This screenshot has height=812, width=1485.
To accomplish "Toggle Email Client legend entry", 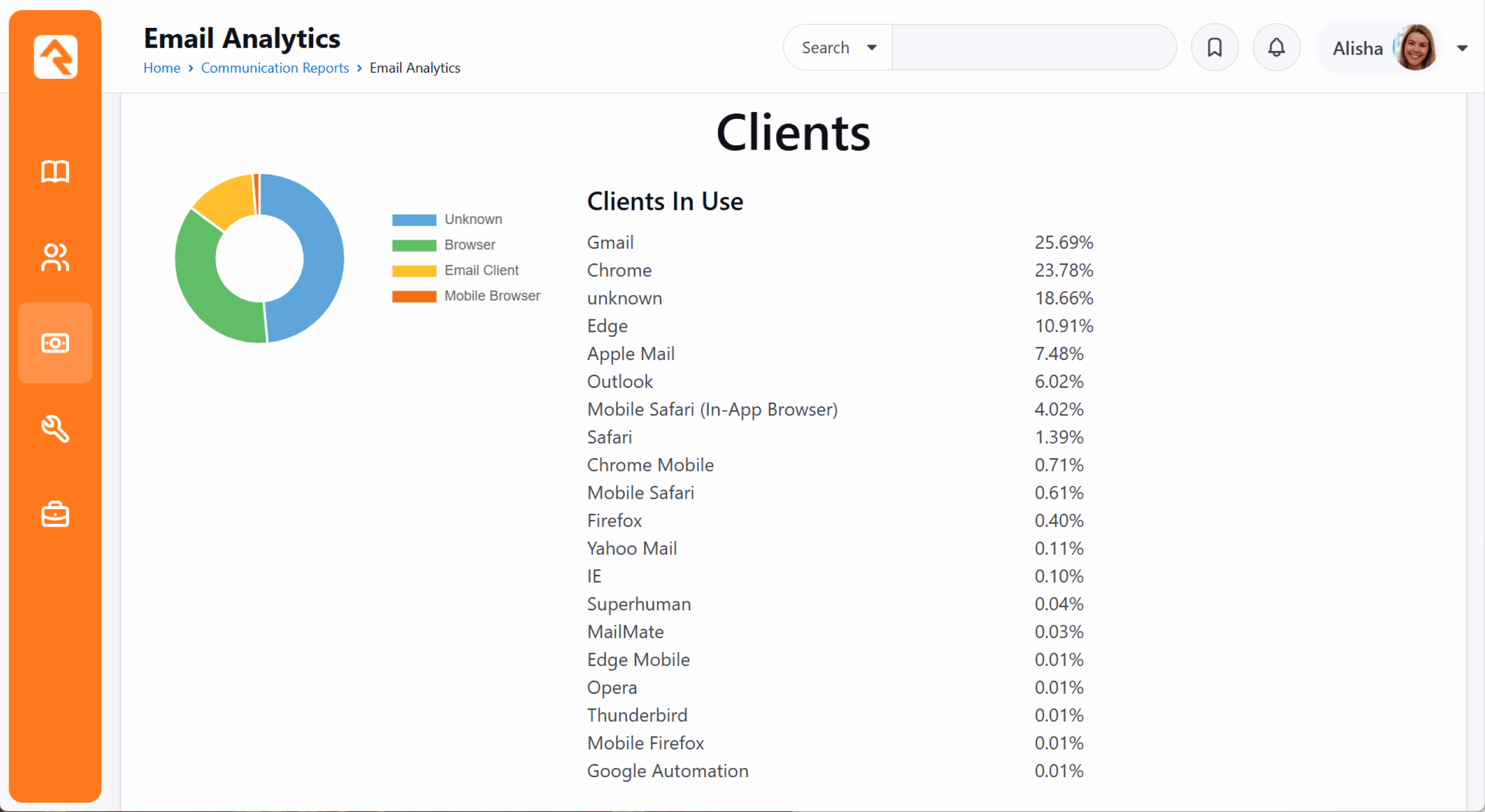I will [x=481, y=270].
